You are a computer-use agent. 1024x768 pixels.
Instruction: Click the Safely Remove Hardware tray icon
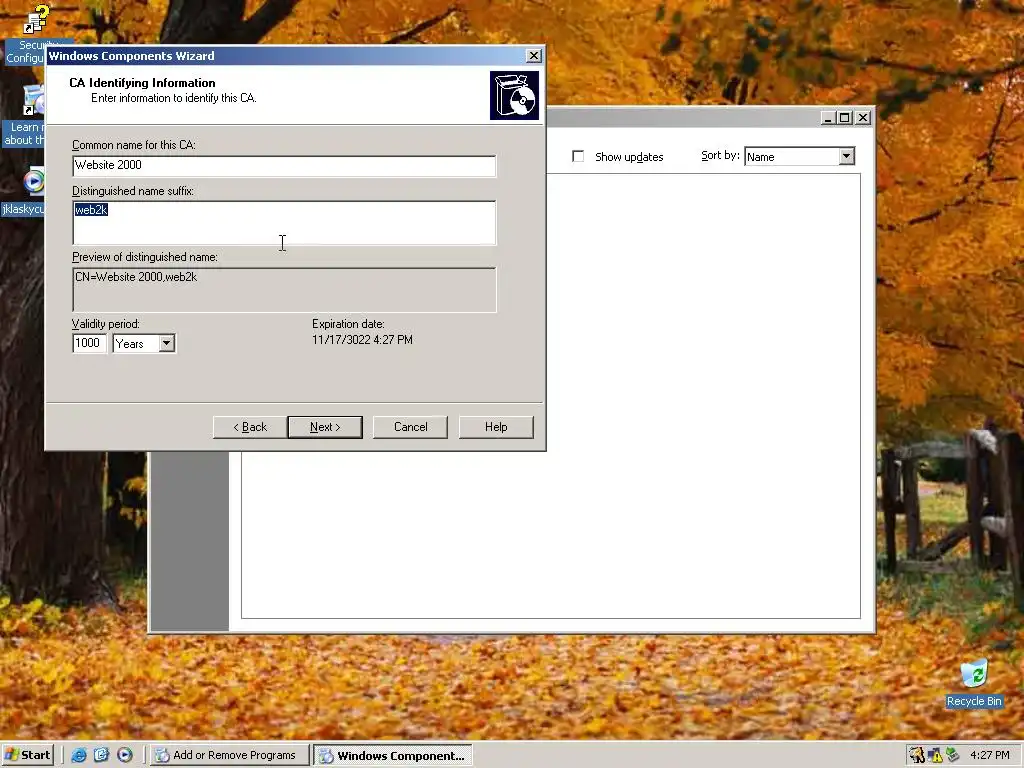coord(953,755)
